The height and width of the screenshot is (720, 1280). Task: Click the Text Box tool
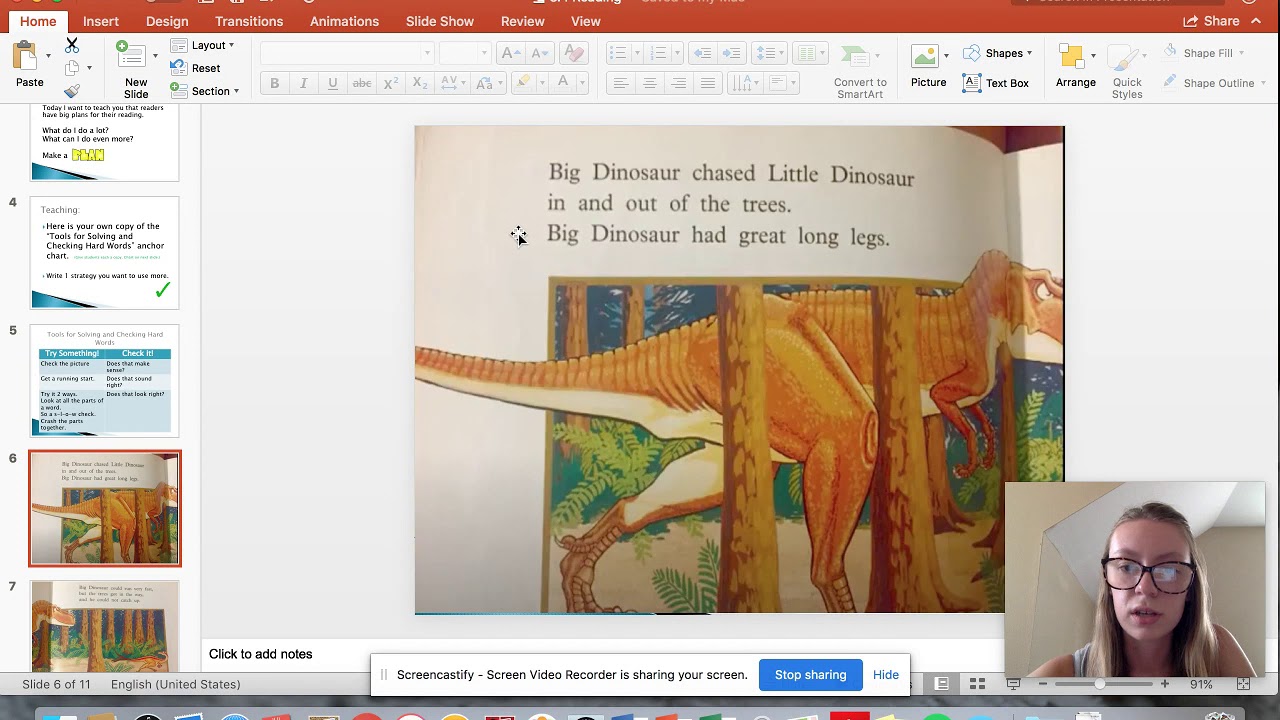click(996, 83)
